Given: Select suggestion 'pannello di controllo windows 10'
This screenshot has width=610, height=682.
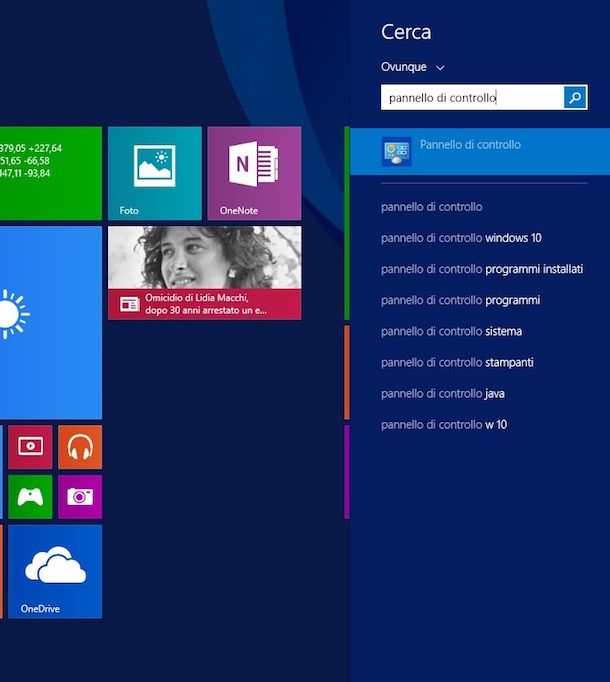Looking at the screenshot, I should 461,238.
